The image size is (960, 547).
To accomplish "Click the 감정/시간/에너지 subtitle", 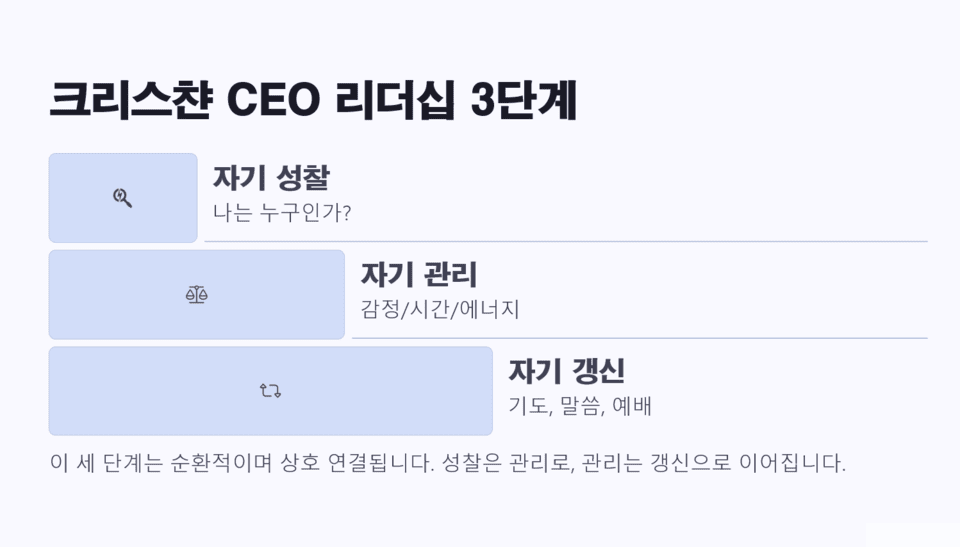I will point(440,309).
